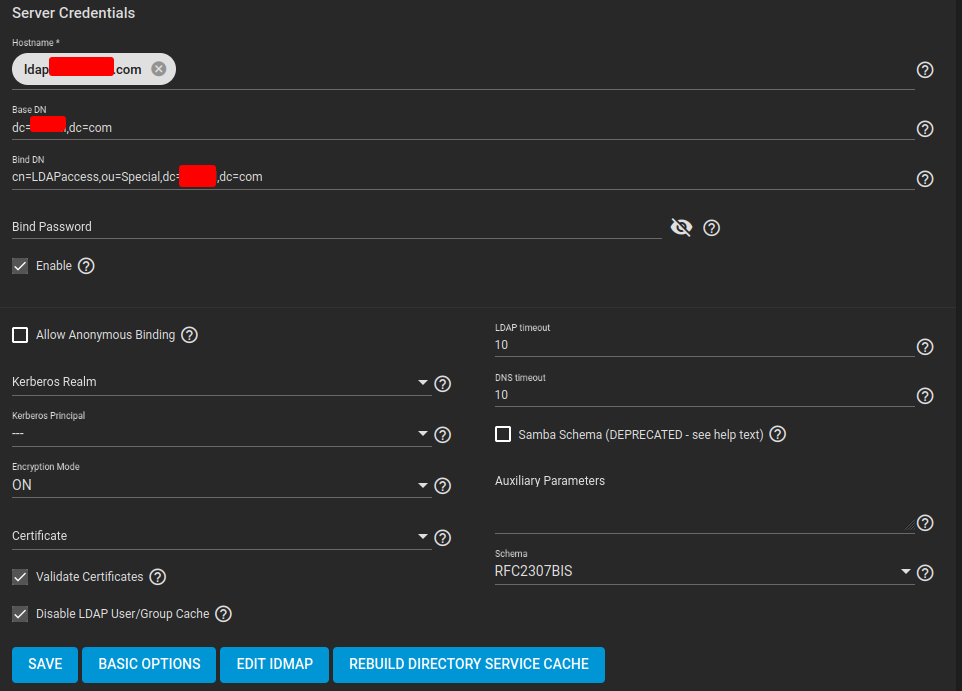Screen dimensions: 962x691
Task: Open the Schema RFC2307BIS dropdown
Action: (x=704, y=571)
